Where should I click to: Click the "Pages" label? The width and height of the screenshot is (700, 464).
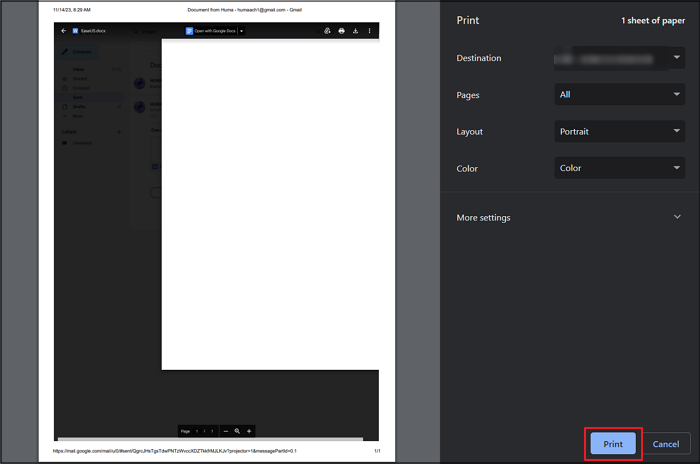[467, 95]
